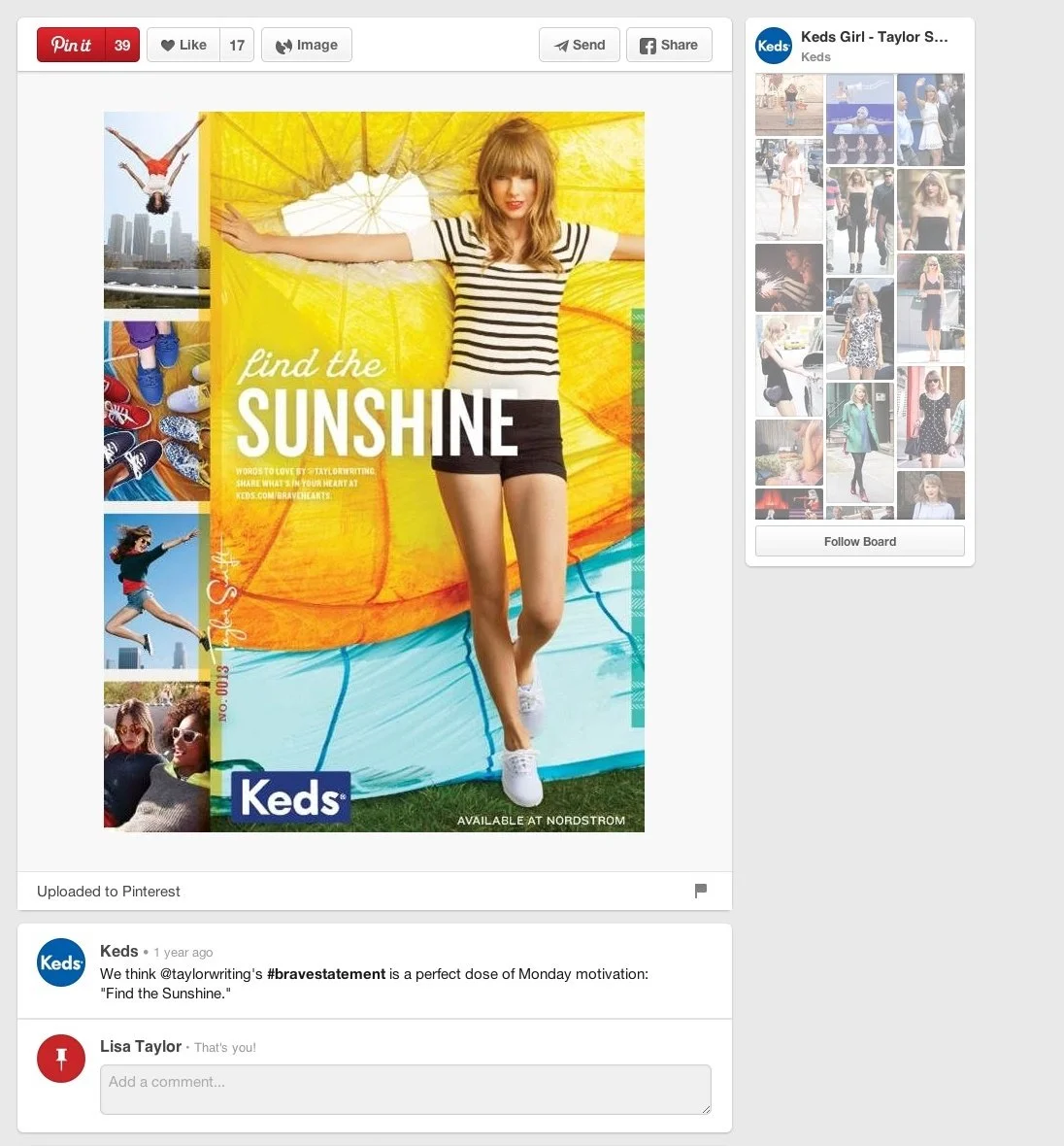The height and width of the screenshot is (1146, 1064).
Task: Click the Follow Board button
Action: point(859,541)
